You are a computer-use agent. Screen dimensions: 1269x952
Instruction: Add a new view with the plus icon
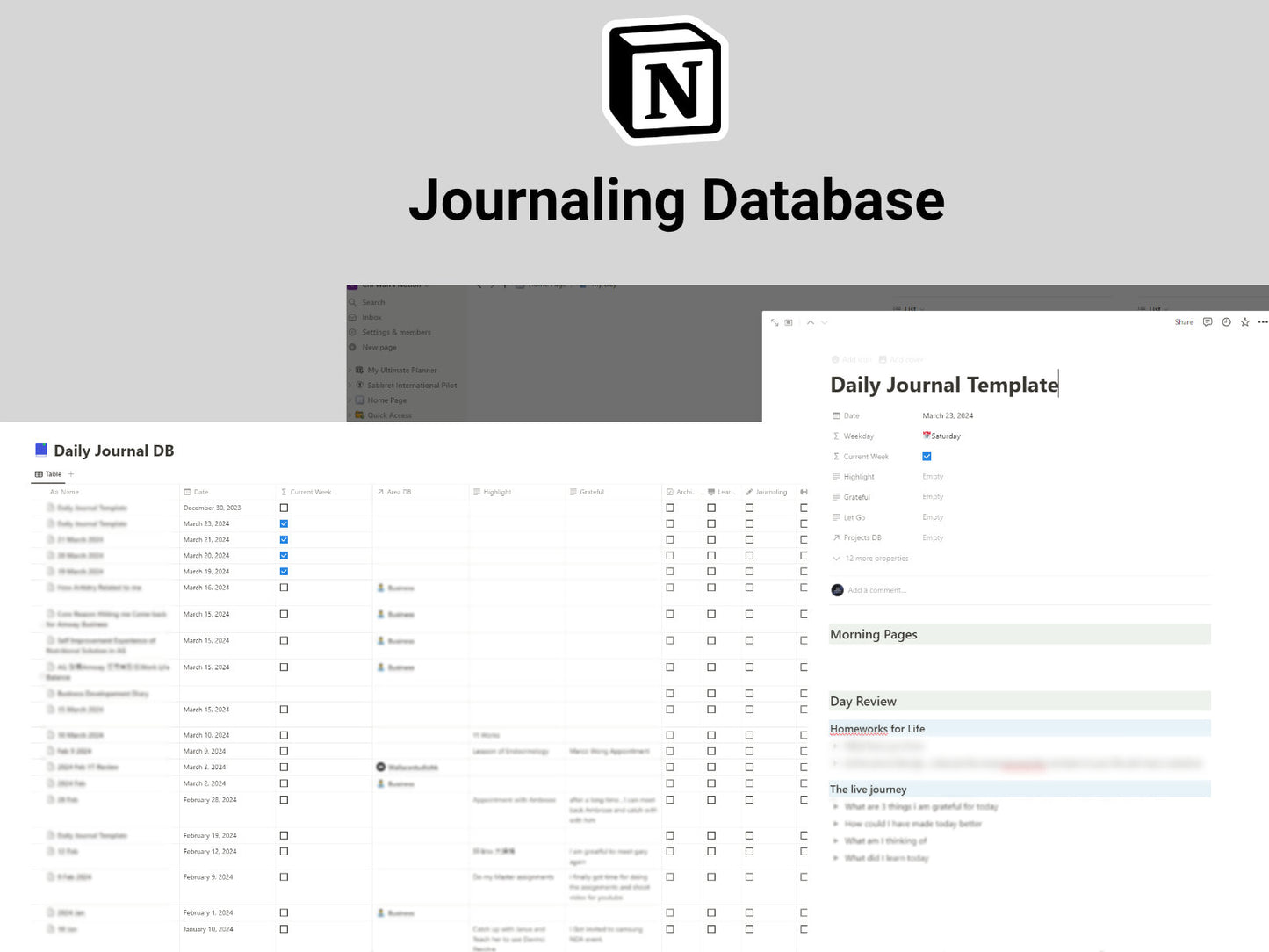point(71,474)
